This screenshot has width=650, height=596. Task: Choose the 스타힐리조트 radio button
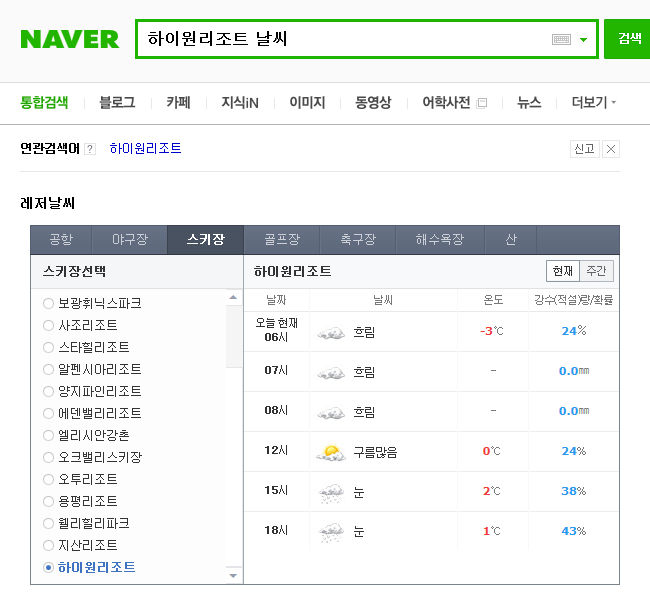(x=49, y=348)
